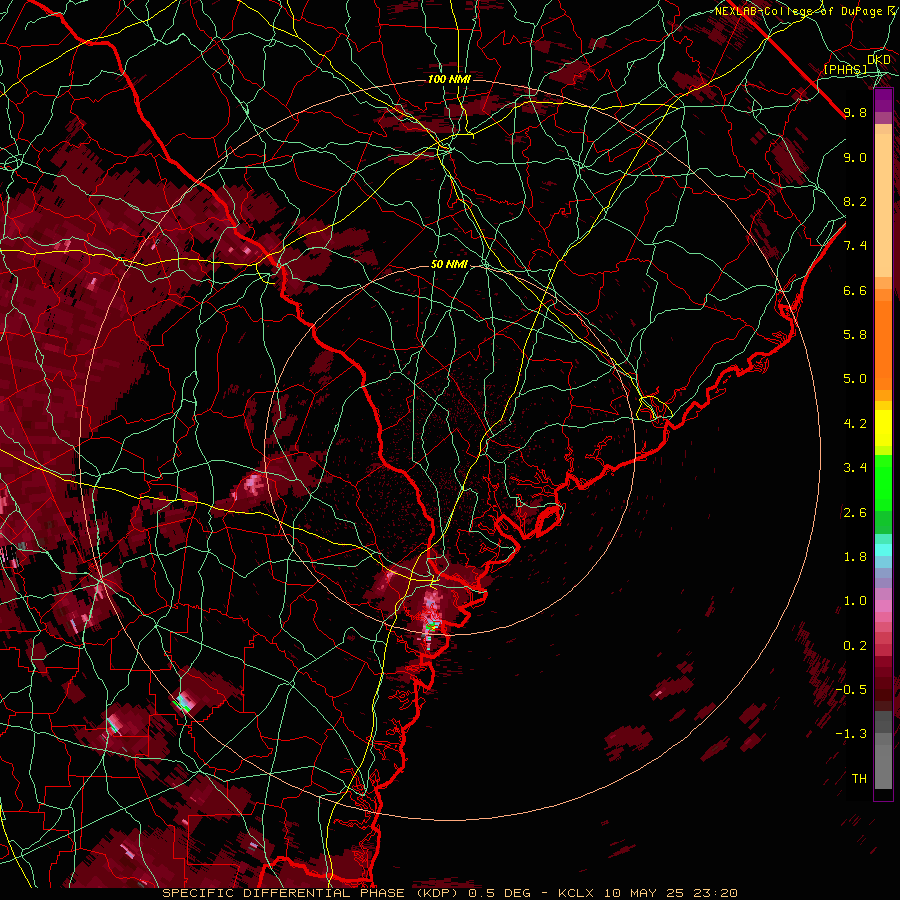This screenshot has width=900, height=900.
Task: Click the "10 MAY 25 23:20" timestamp
Action: pyautogui.click(x=670, y=893)
